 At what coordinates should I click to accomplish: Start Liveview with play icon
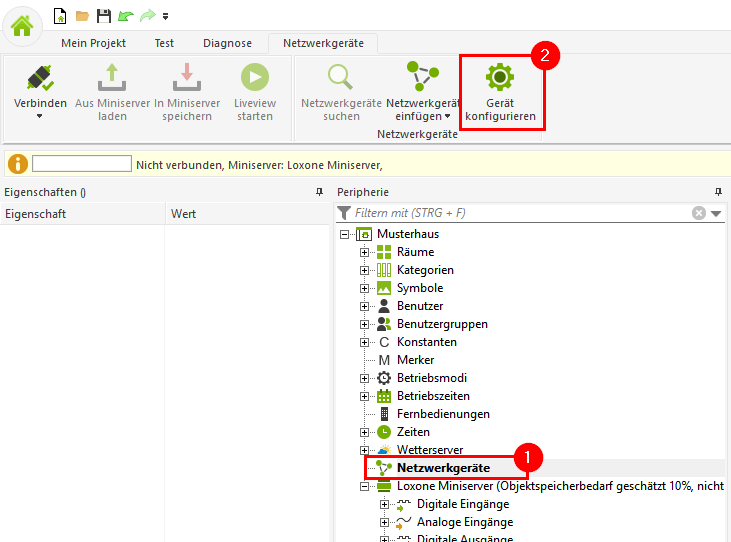pyautogui.click(x=254, y=77)
